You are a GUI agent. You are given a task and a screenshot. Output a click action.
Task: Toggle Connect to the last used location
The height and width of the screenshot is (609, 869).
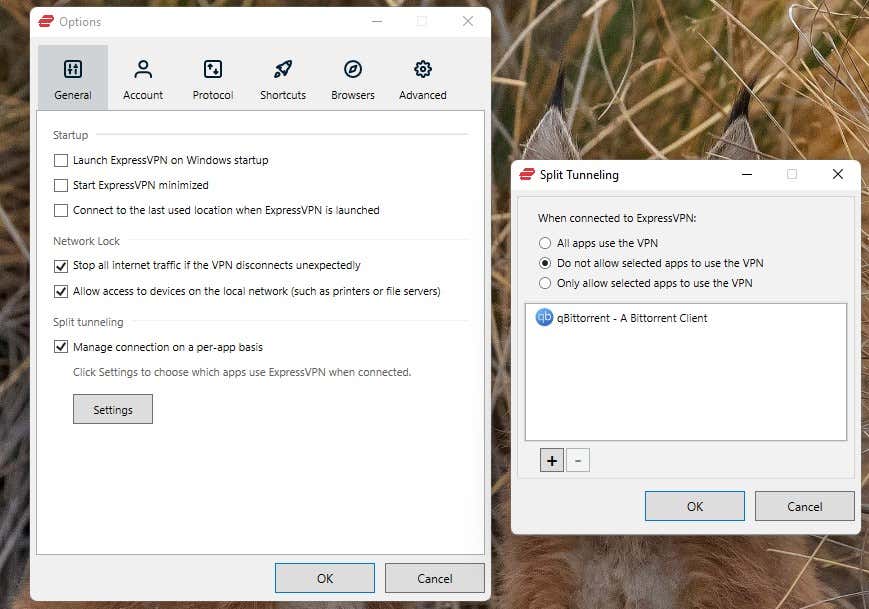pos(61,211)
